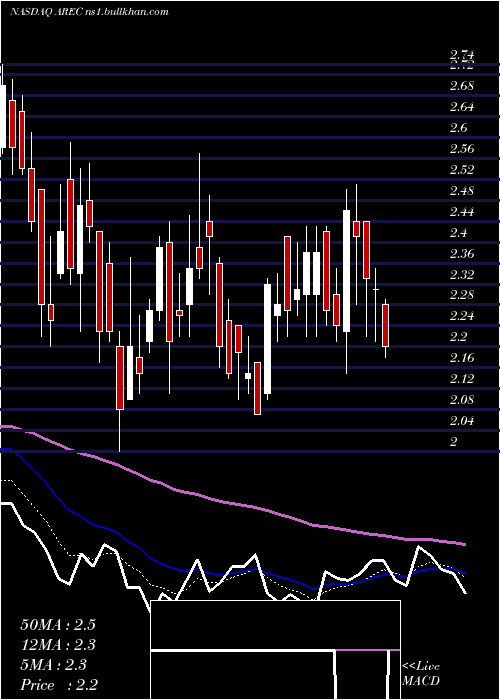Click the pink 50MA line end point

pyautogui.click(x=466, y=544)
